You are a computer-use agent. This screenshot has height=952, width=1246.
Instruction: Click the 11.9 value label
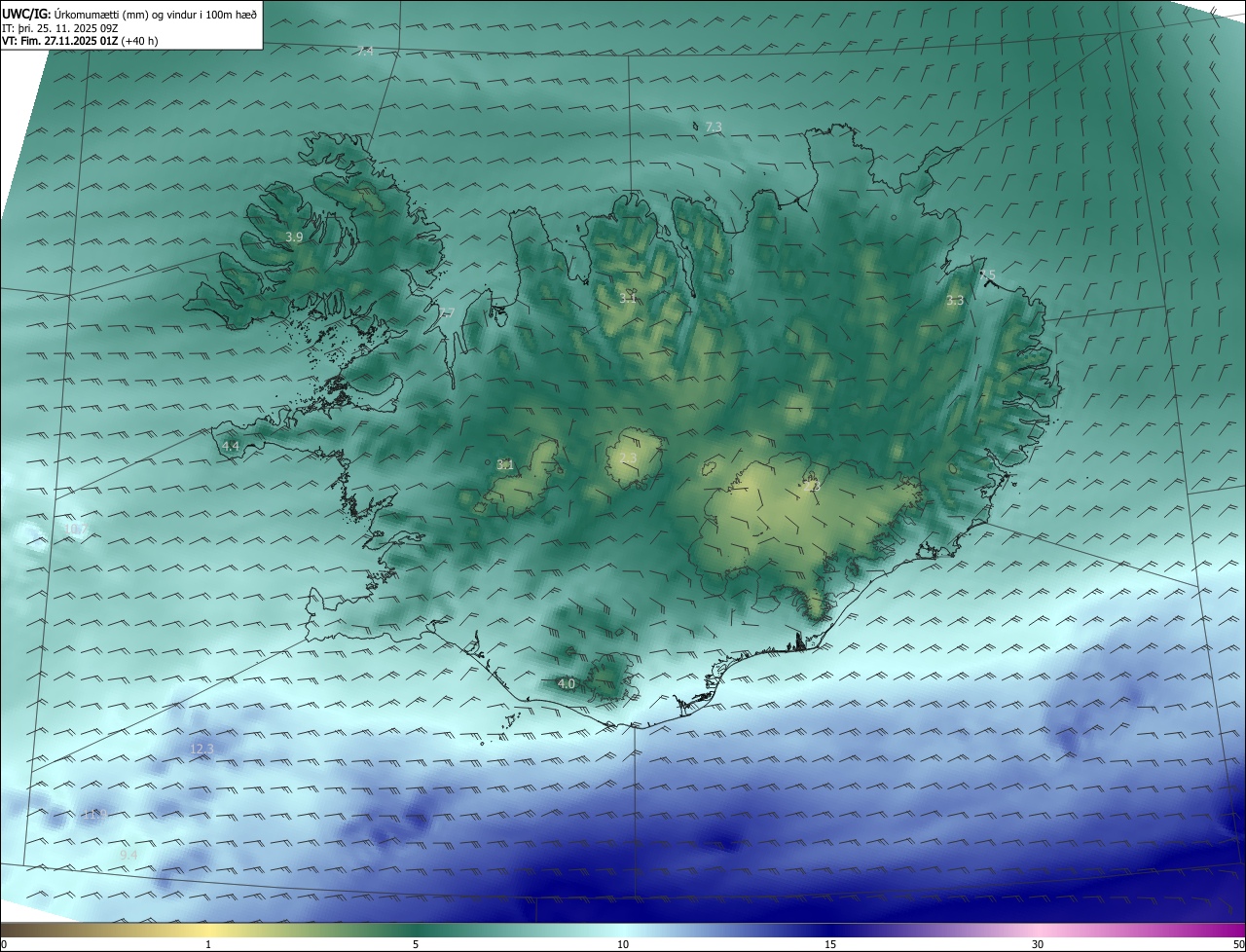pyautogui.click(x=94, y=815)
